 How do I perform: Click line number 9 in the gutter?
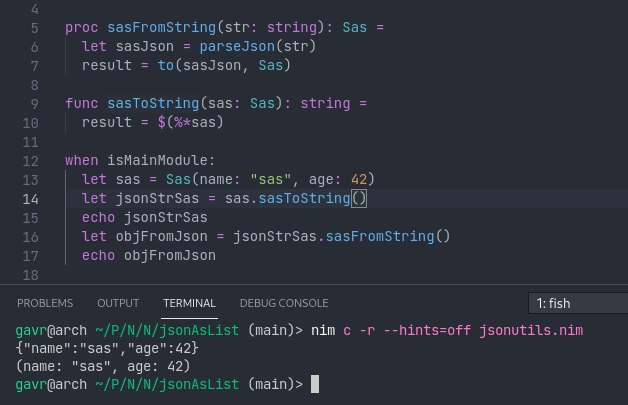(35, 104)
